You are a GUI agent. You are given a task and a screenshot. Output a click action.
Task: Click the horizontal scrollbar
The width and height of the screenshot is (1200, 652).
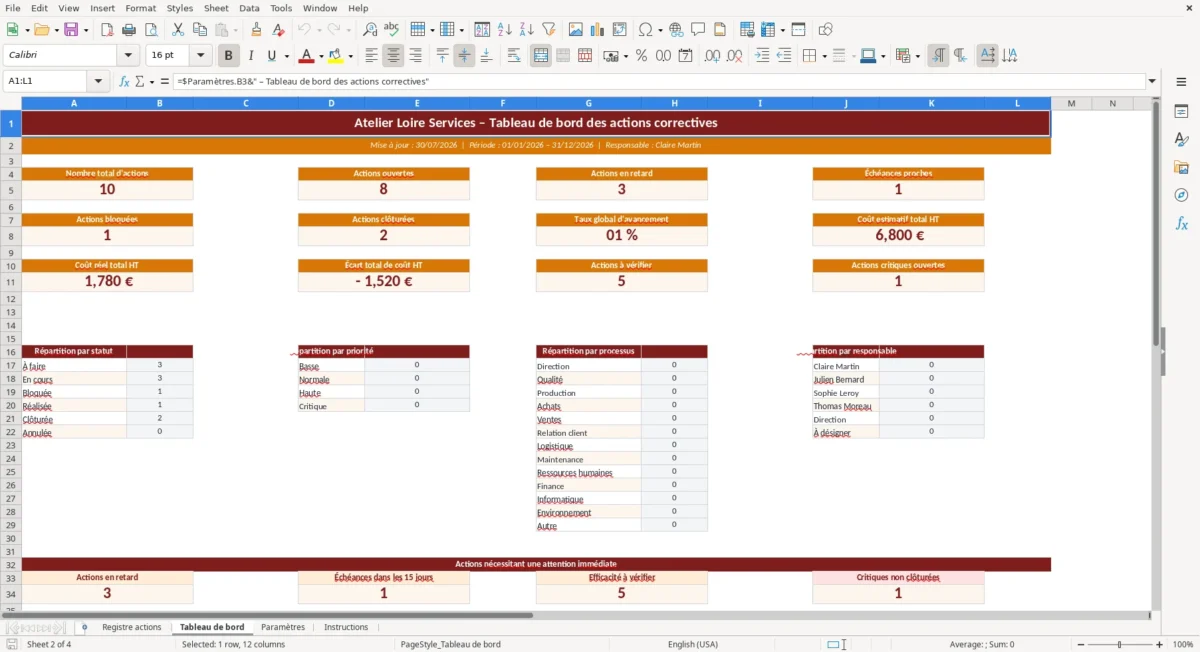(x=575, y=615)
